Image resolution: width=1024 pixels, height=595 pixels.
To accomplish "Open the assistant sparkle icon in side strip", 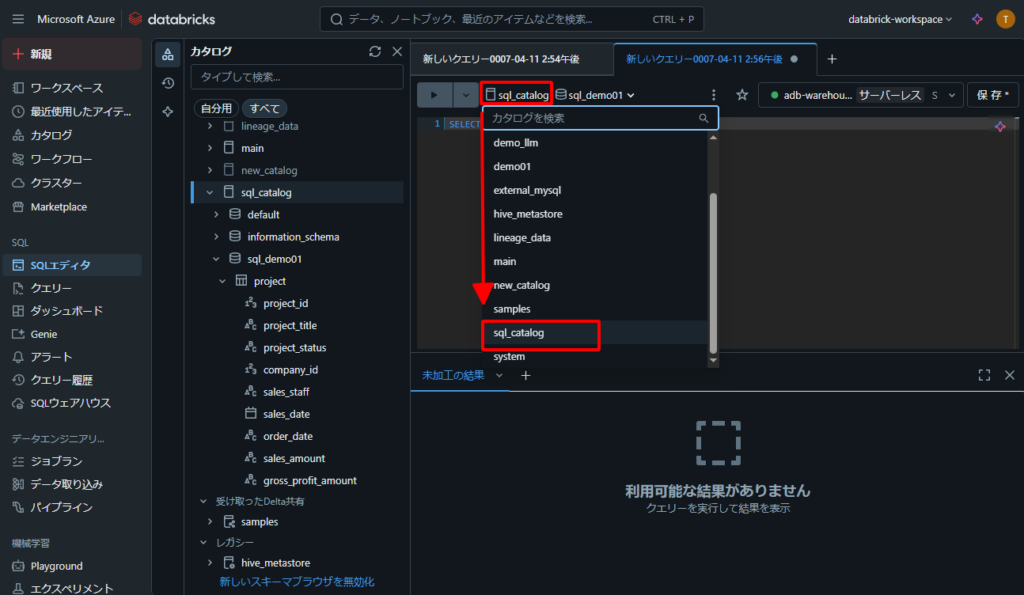I will (x=168, y=111).
